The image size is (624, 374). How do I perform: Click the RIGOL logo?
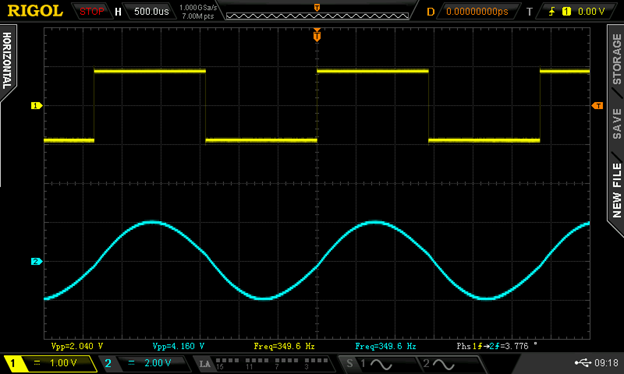pyautogui.click(x=35, y=11)
